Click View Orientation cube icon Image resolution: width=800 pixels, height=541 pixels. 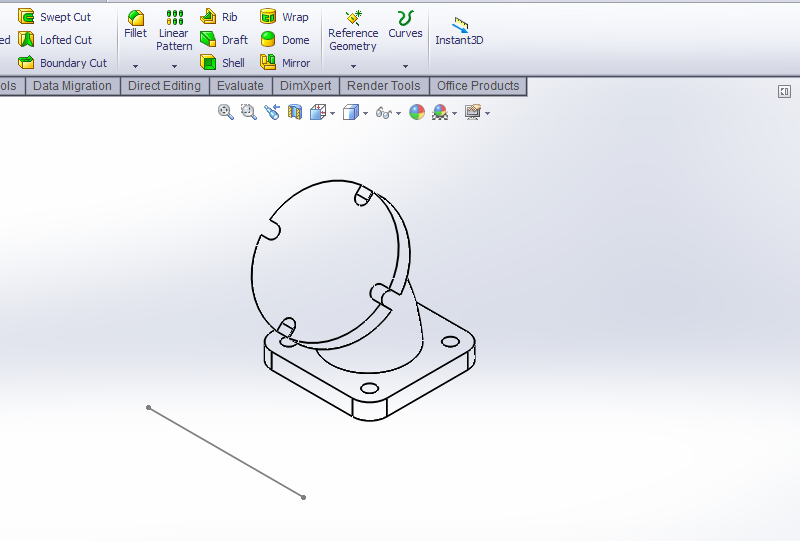click(x=318, y=112)
